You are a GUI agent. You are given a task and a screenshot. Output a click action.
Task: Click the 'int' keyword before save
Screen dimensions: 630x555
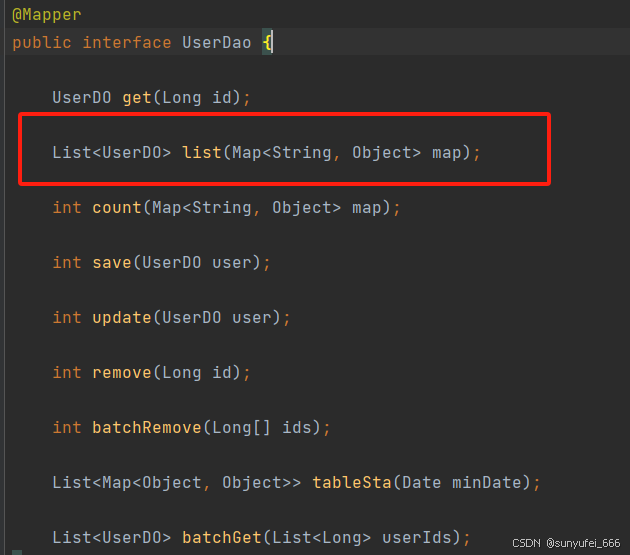67,263
